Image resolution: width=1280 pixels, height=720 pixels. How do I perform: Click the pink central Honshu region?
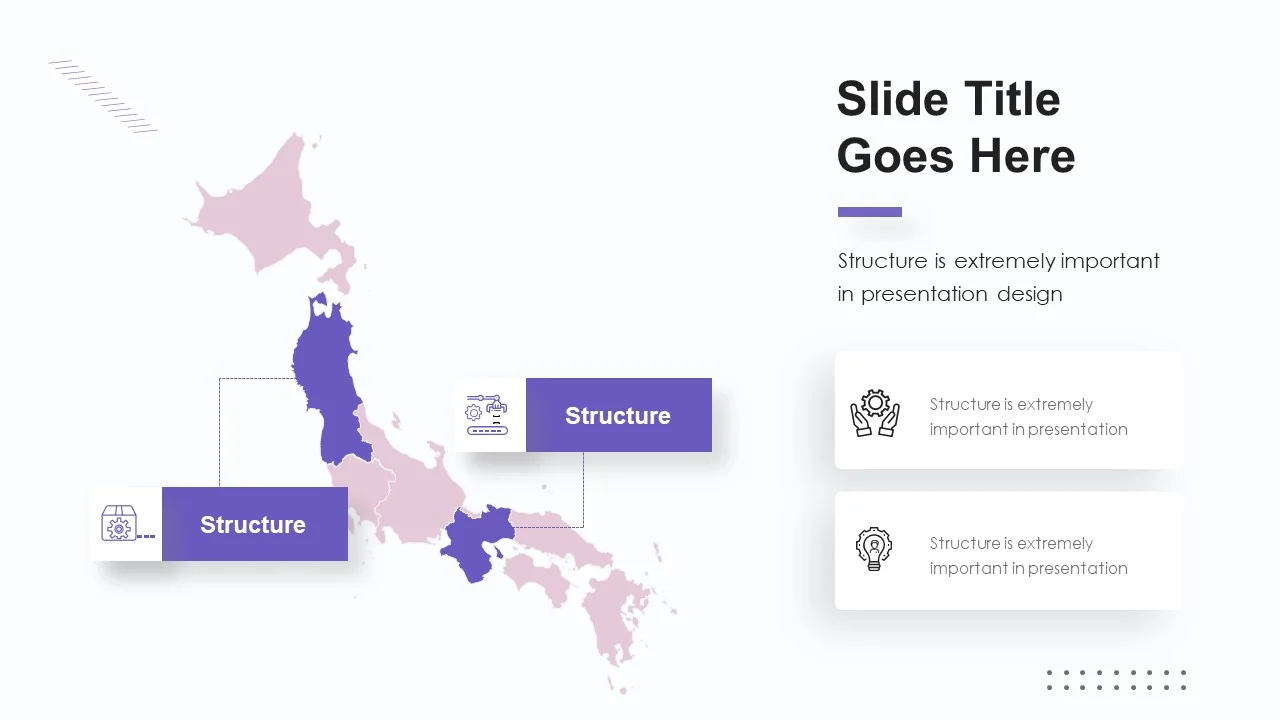pyautogui.click(x=420, y=480)
